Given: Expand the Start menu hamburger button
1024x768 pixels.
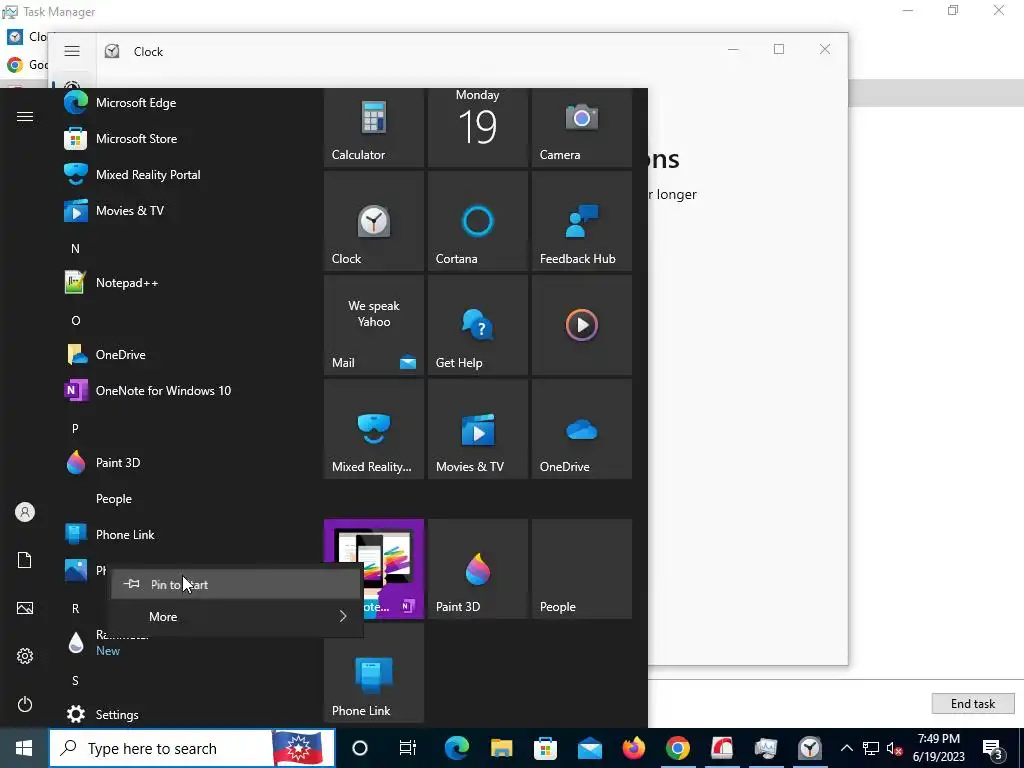Looking at the screenshot, I should point(25,116).
